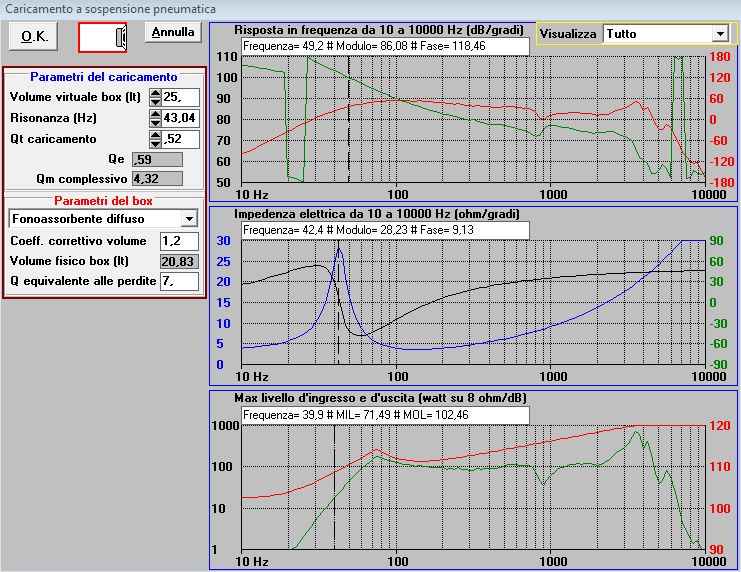
Task: Decrease the Qt caricamento value
Action: (x=155, y=143)
